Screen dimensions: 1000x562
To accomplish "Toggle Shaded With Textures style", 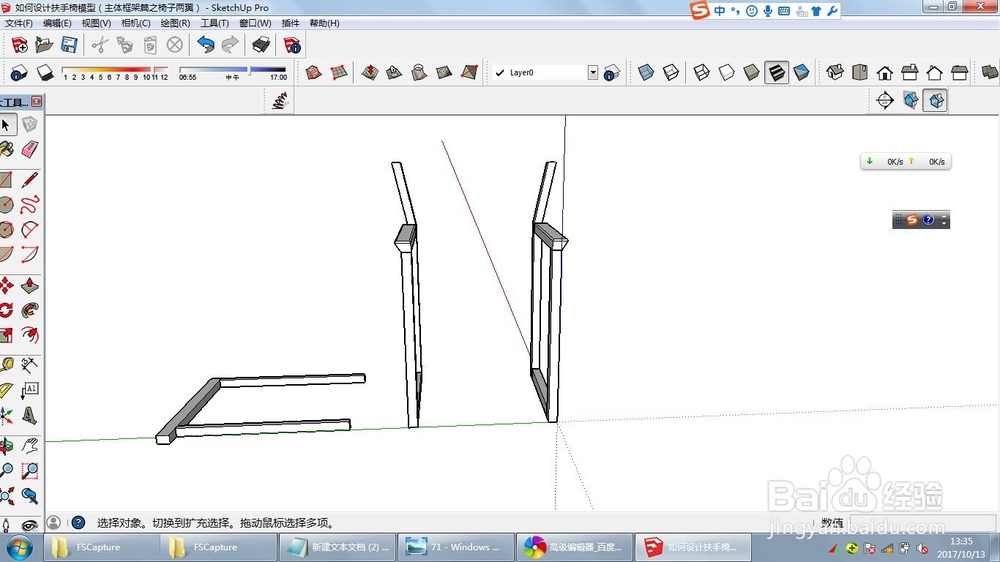I will click(776, 72).
